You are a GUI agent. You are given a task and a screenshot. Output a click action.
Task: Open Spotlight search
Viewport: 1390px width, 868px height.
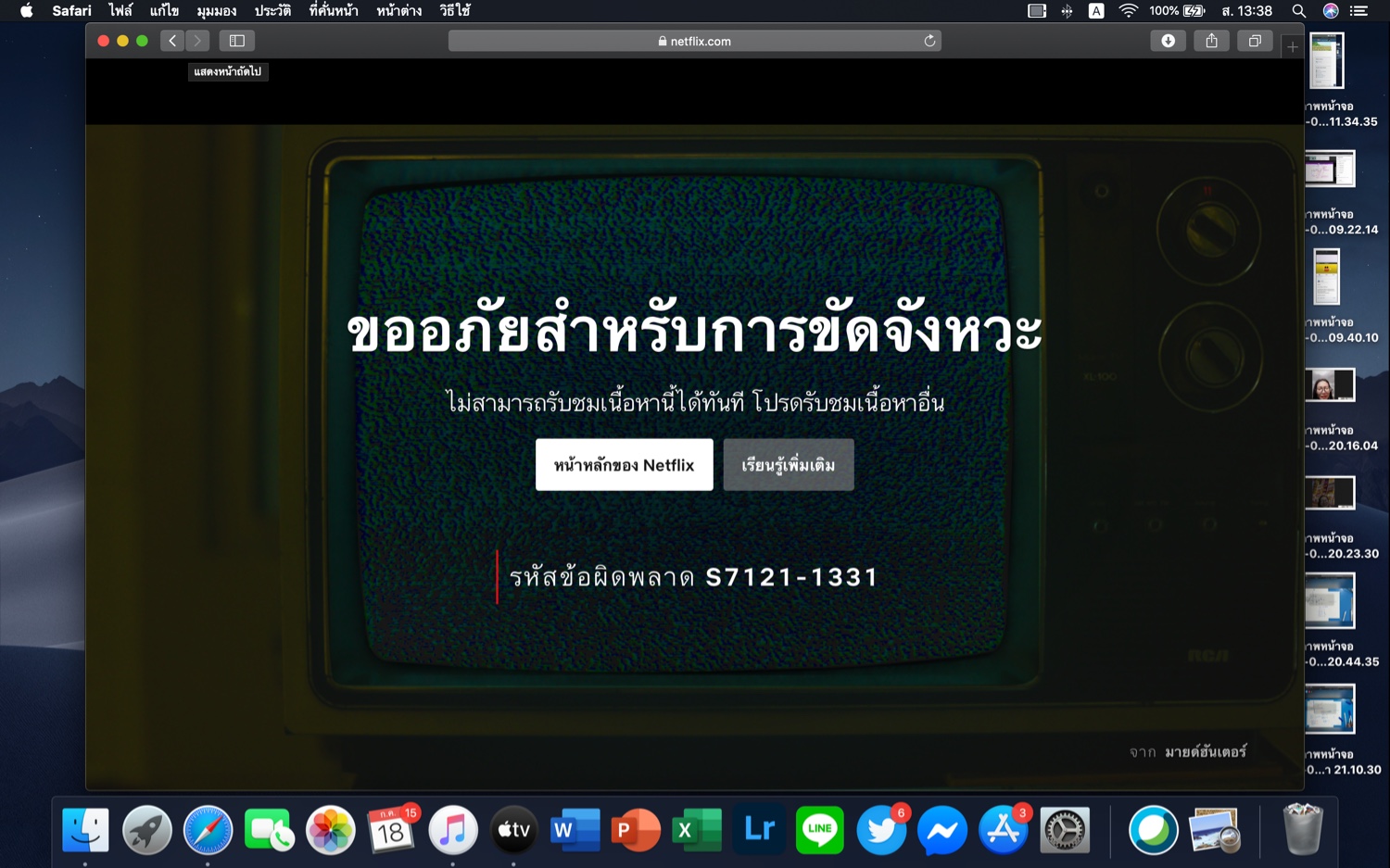coord(1299,11)
